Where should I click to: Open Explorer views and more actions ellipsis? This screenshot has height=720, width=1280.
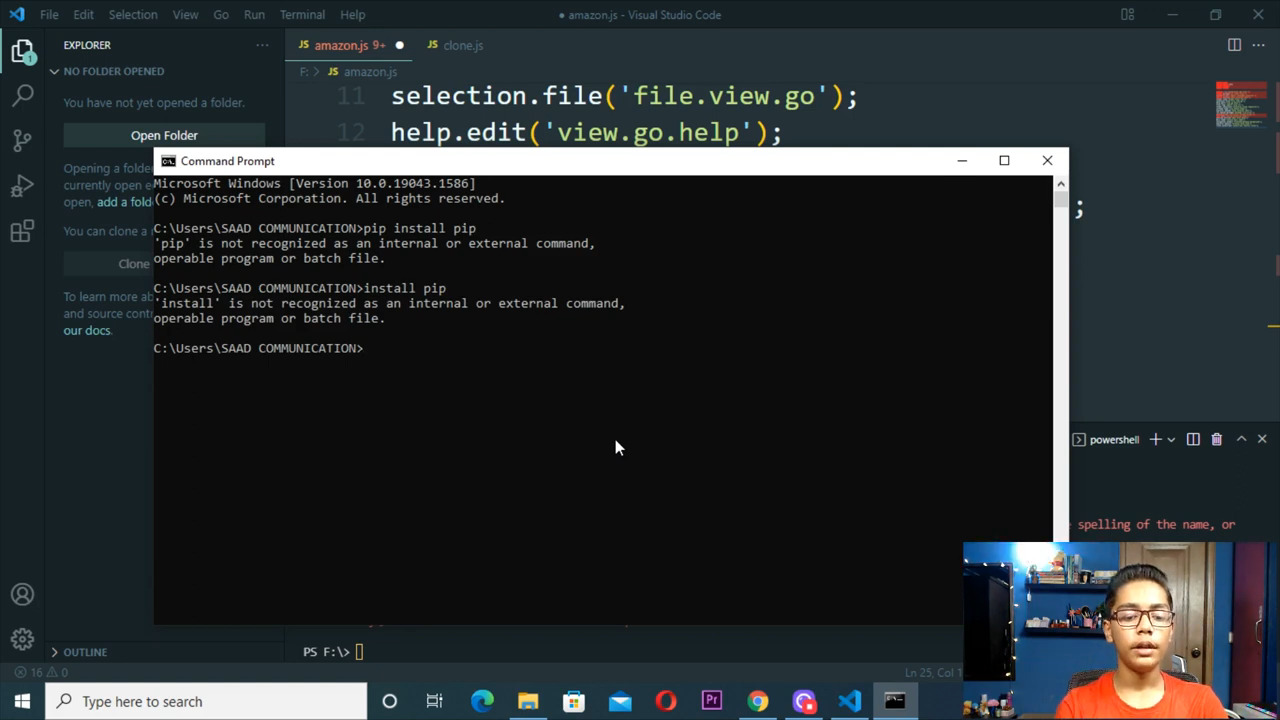click(x=262, y=45)
